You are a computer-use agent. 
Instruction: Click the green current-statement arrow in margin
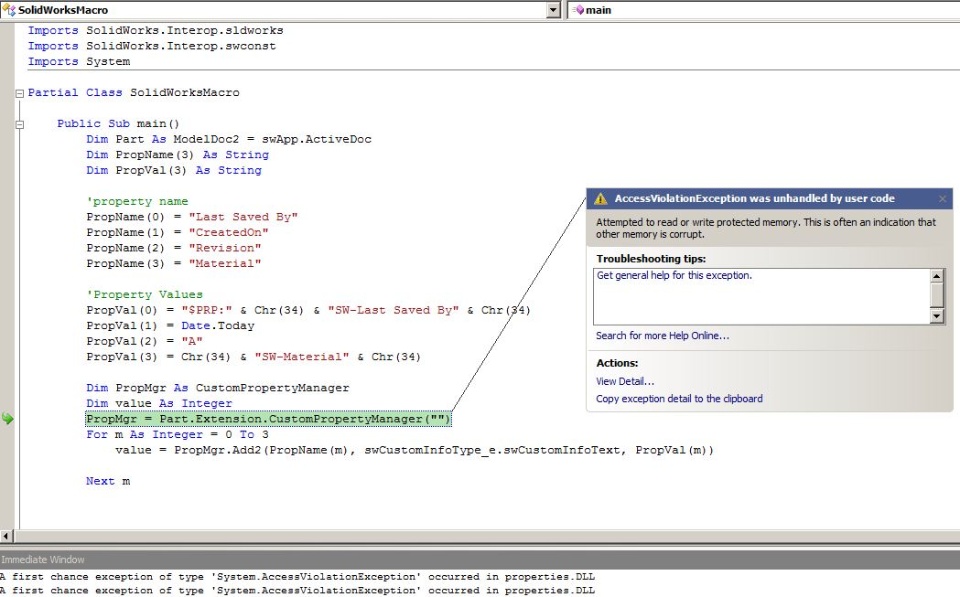coord(7,419)
